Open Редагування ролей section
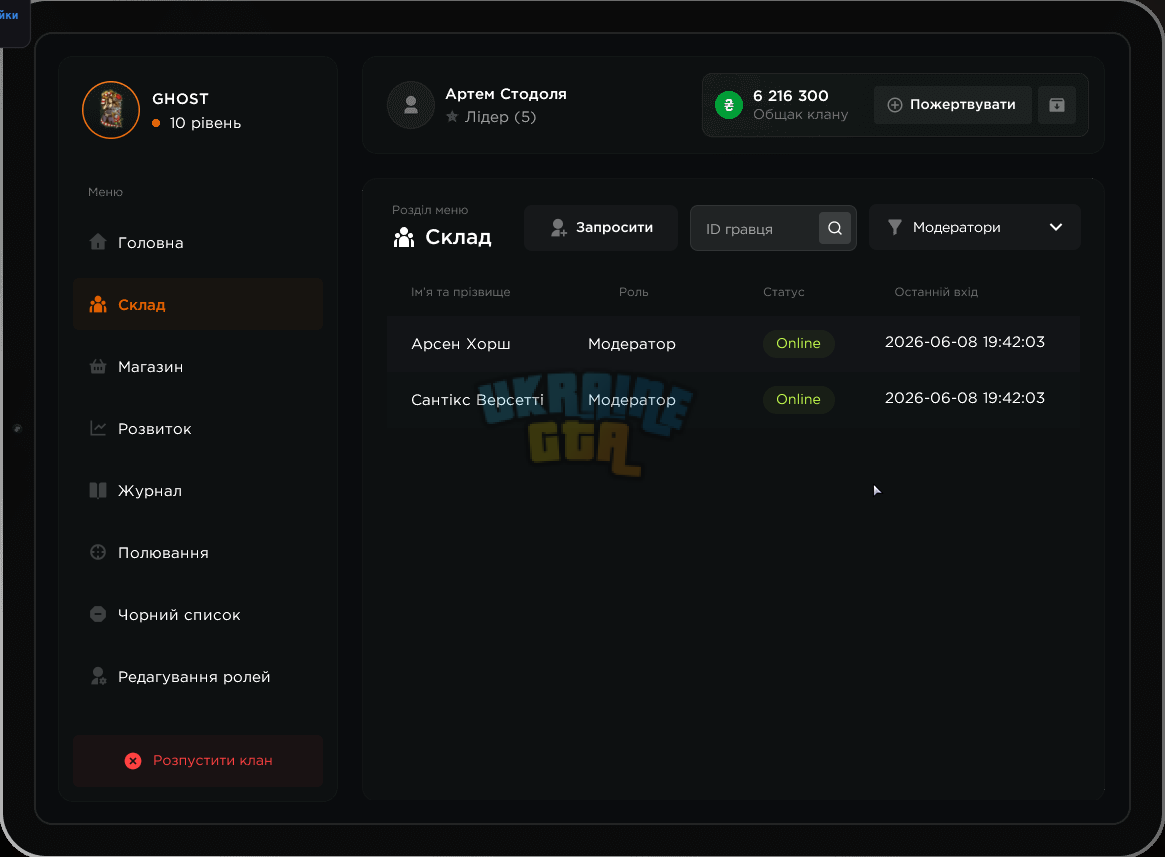The width and height of the screenshot is (1165, 857). click(x=198, y=676)
